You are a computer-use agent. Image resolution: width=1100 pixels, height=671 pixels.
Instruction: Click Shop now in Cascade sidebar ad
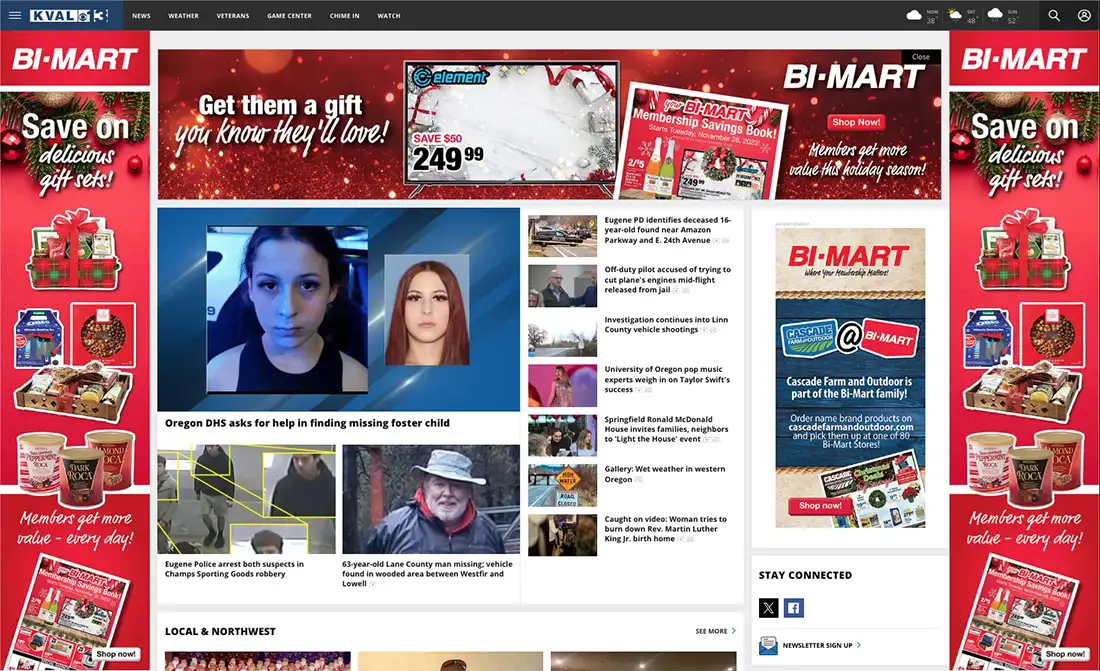tap(820, 505)
